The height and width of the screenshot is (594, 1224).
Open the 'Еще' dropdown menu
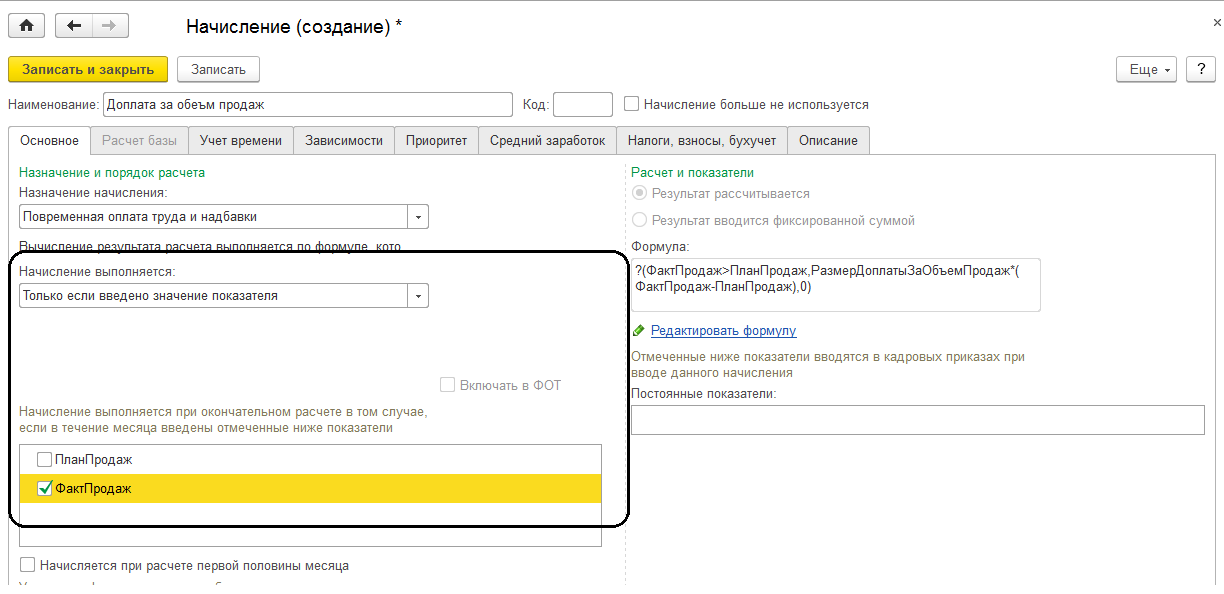(1146, 69)
